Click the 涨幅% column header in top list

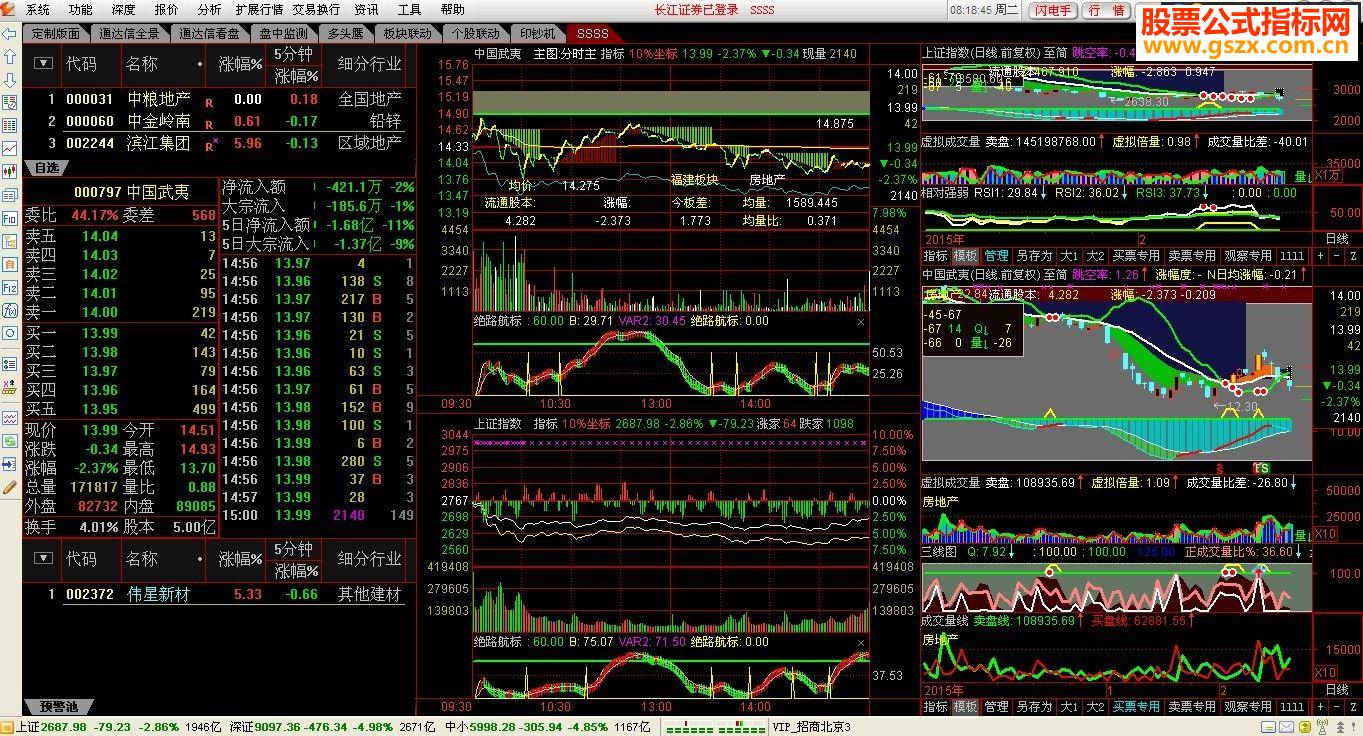pyautogui.click(x=240, y=63)
